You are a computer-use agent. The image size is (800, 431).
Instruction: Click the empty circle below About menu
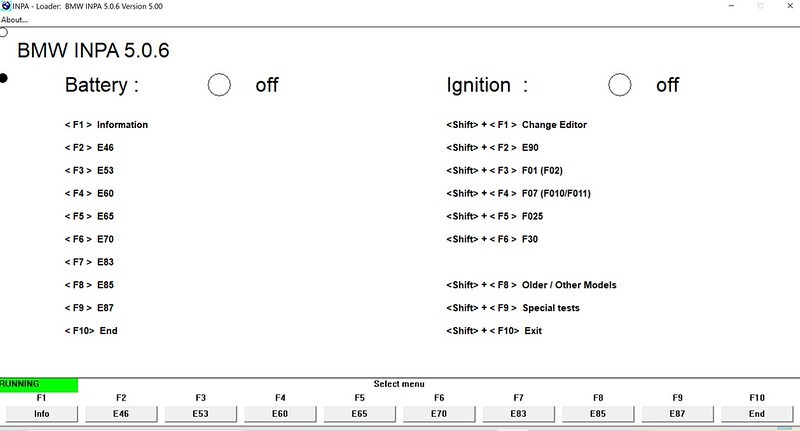(x=4, y=33)
